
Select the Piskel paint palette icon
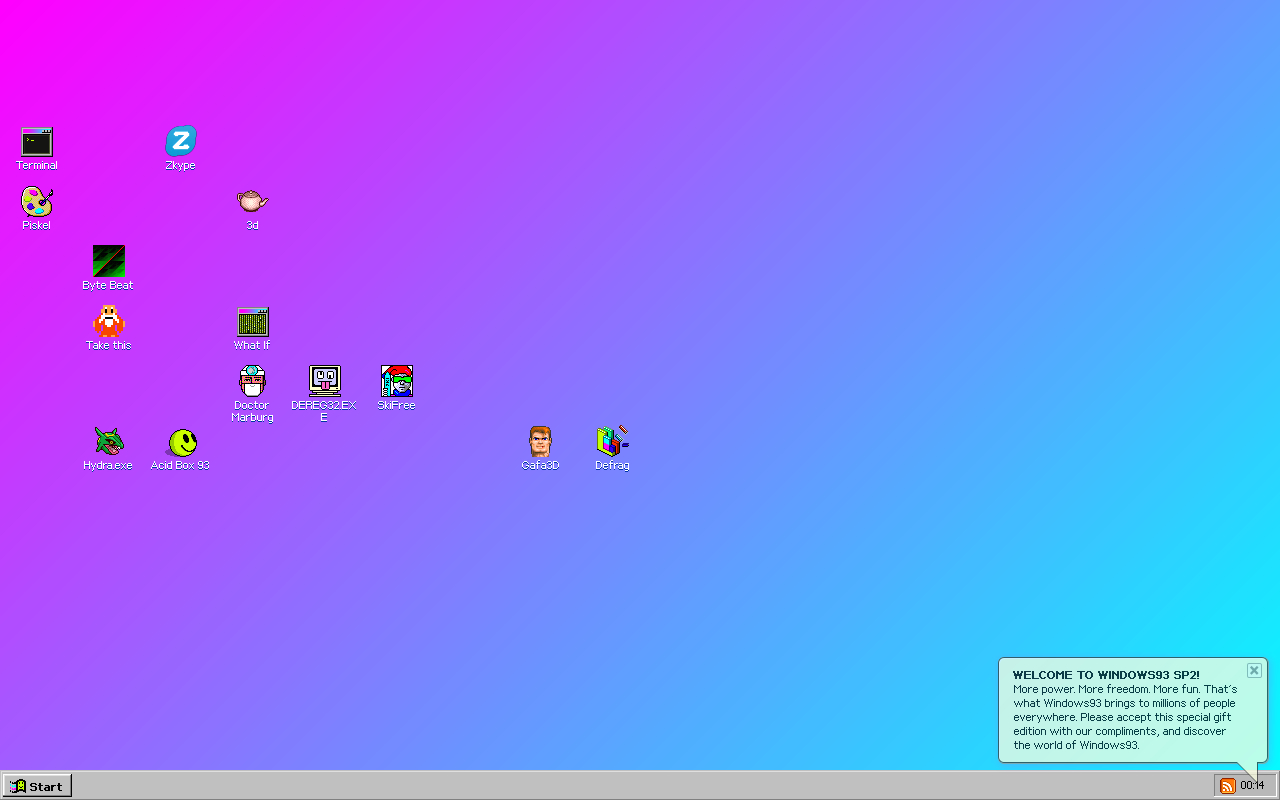(37, 202)
